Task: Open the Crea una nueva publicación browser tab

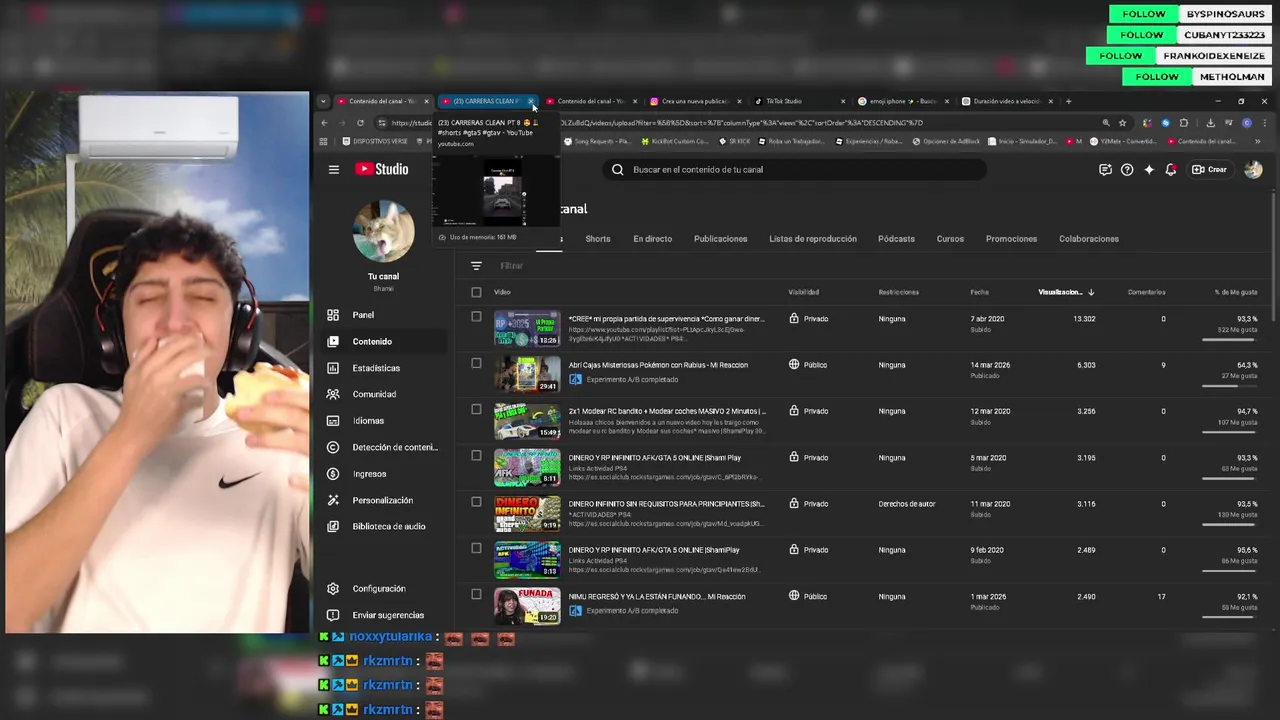Action: point(695,101)
